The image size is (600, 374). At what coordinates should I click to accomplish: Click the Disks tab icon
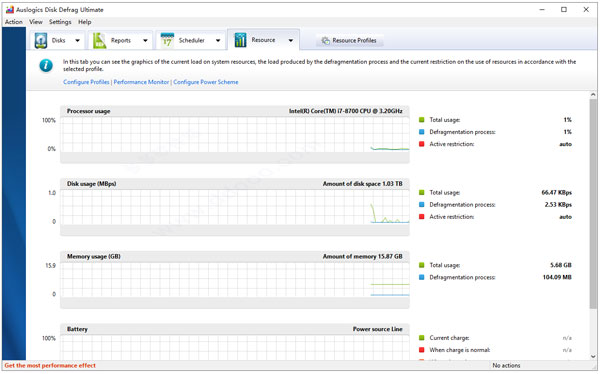pyautogui.click(x=41, y=40)
